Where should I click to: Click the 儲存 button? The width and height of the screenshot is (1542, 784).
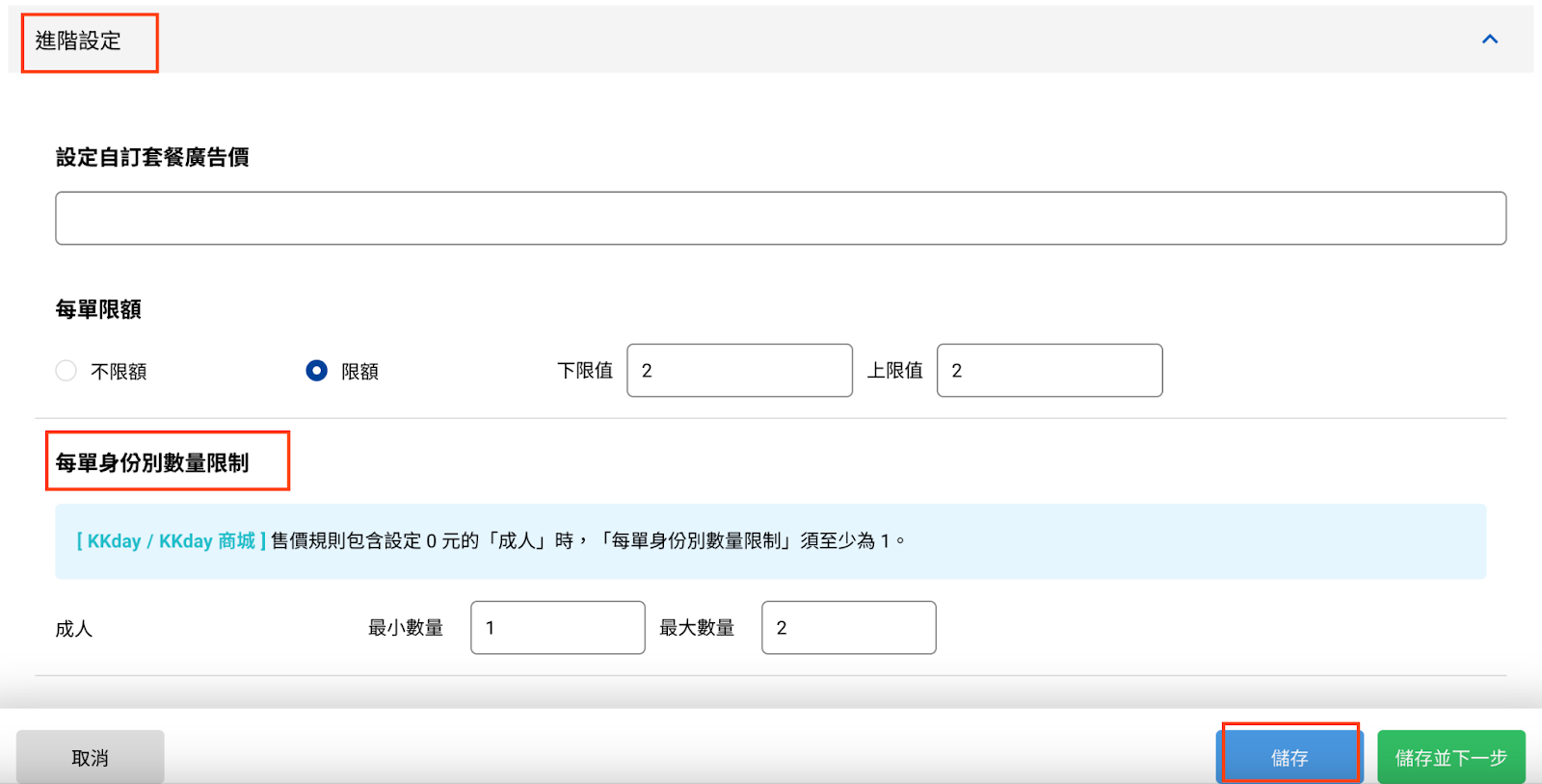[x=1289, y=758]
